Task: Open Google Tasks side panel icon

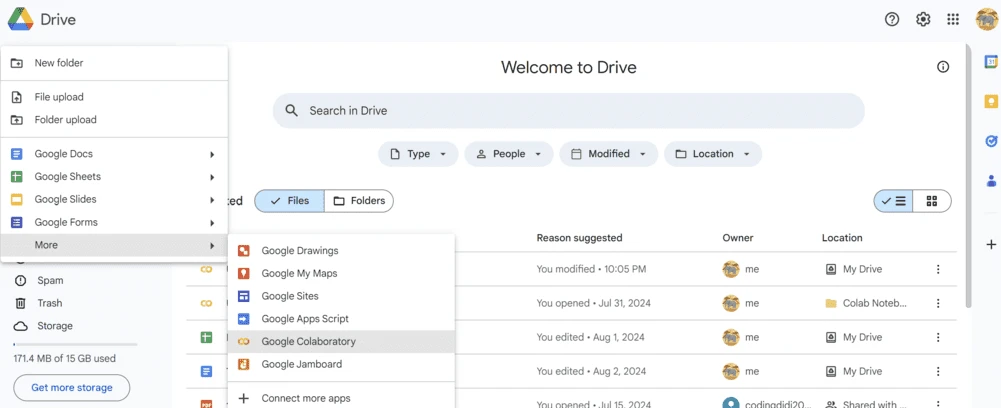Action: pos(991,141)
